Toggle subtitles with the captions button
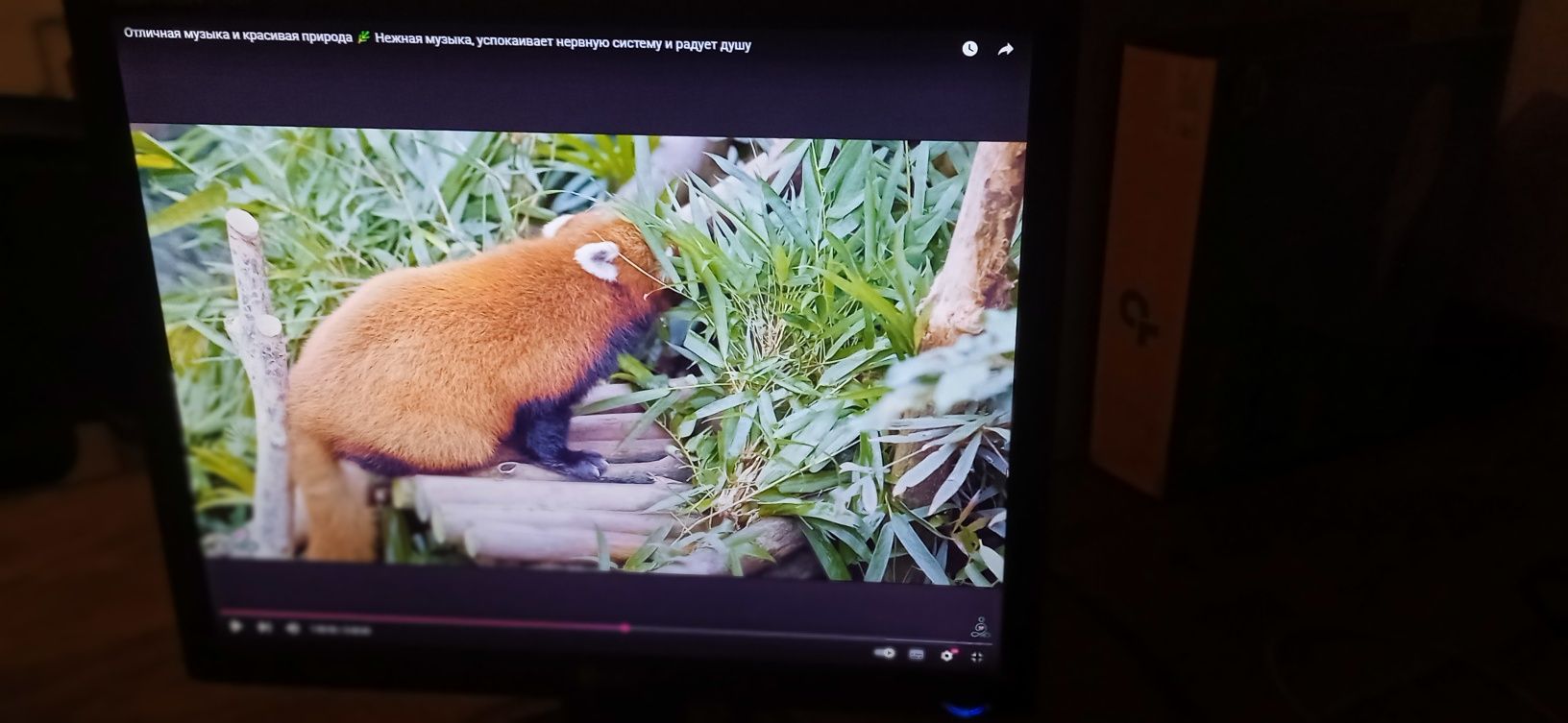Screen dimensions: 1568x723 [x=917, y=655]
